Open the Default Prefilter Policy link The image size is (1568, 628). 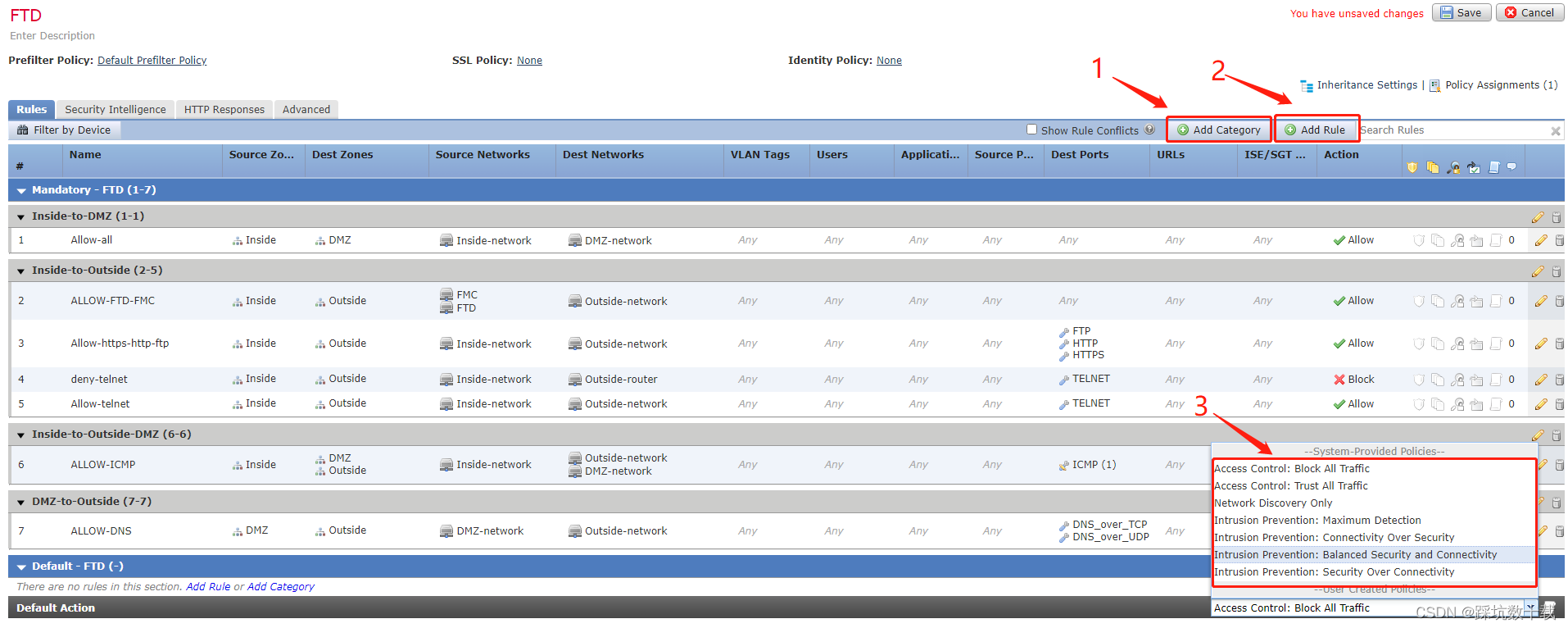(x=152, y=61)
